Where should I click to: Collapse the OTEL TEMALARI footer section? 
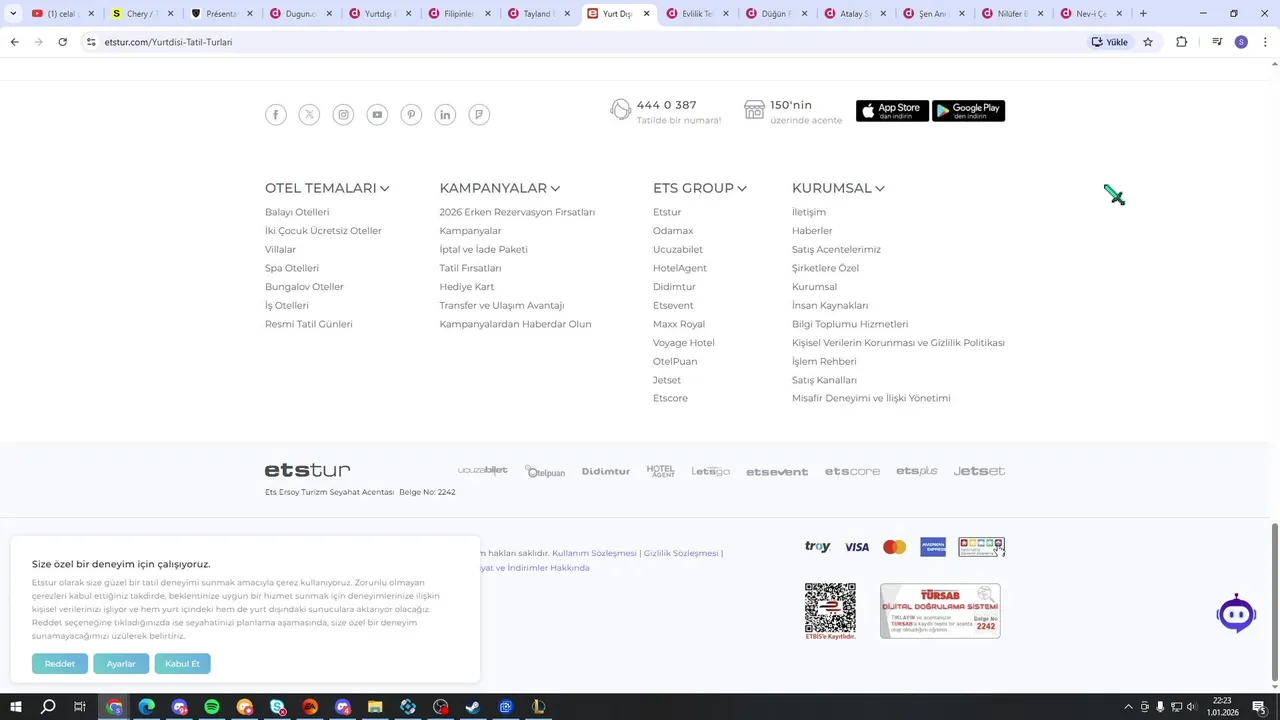tap(327, 188)
